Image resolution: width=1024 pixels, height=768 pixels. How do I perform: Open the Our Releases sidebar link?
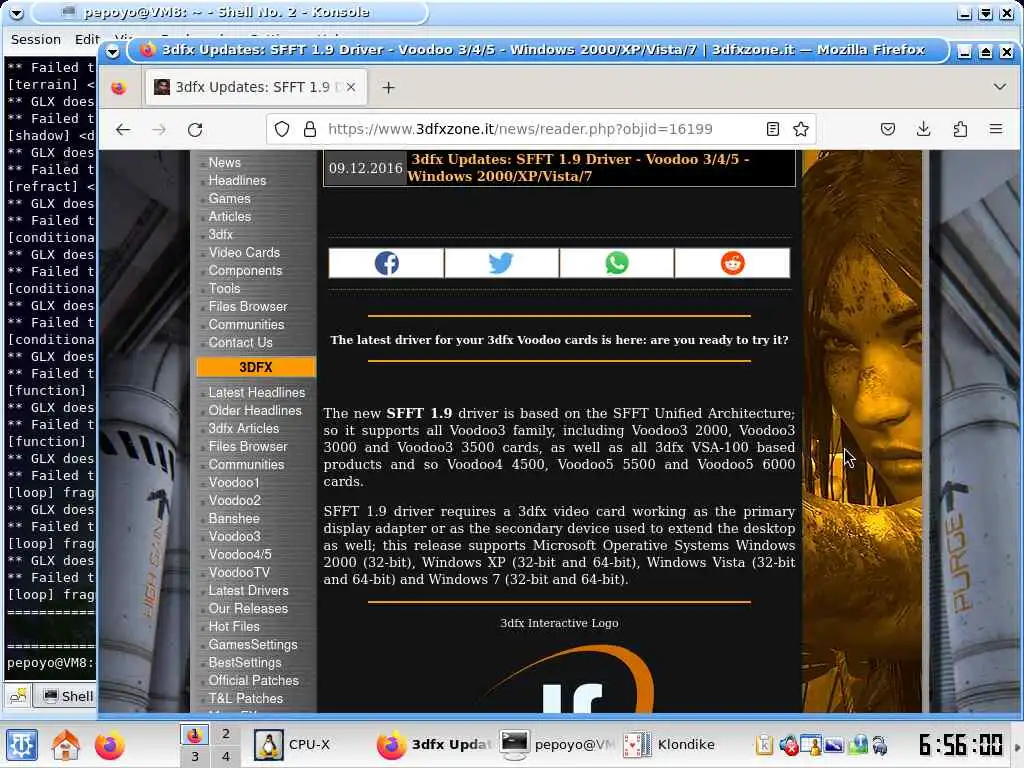pyautogui.click(x=248, y=609)
